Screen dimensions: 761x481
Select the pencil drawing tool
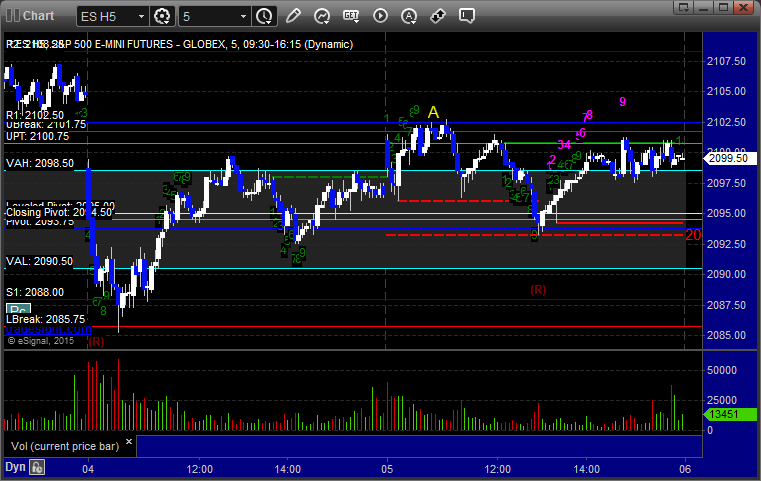[293, 16]
